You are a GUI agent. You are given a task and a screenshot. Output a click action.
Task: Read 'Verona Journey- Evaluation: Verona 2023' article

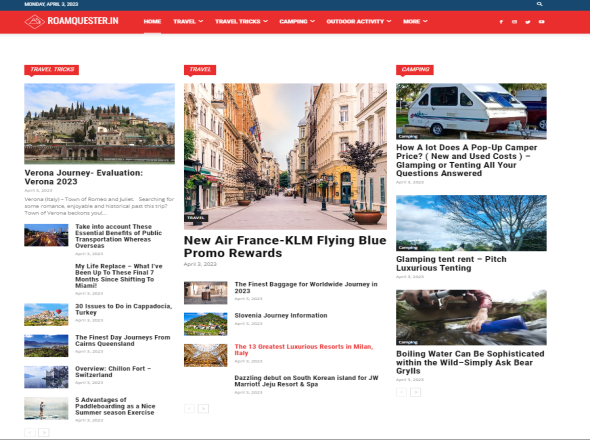84,177
